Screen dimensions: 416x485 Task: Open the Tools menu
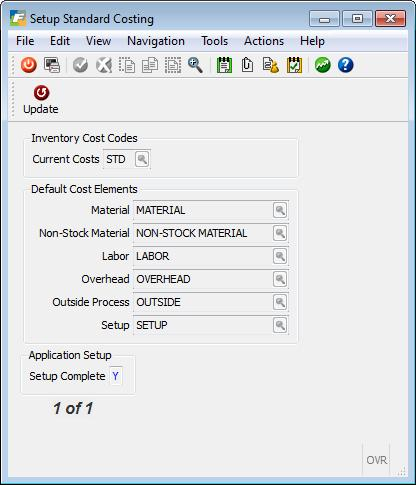[x=215, y=41]
